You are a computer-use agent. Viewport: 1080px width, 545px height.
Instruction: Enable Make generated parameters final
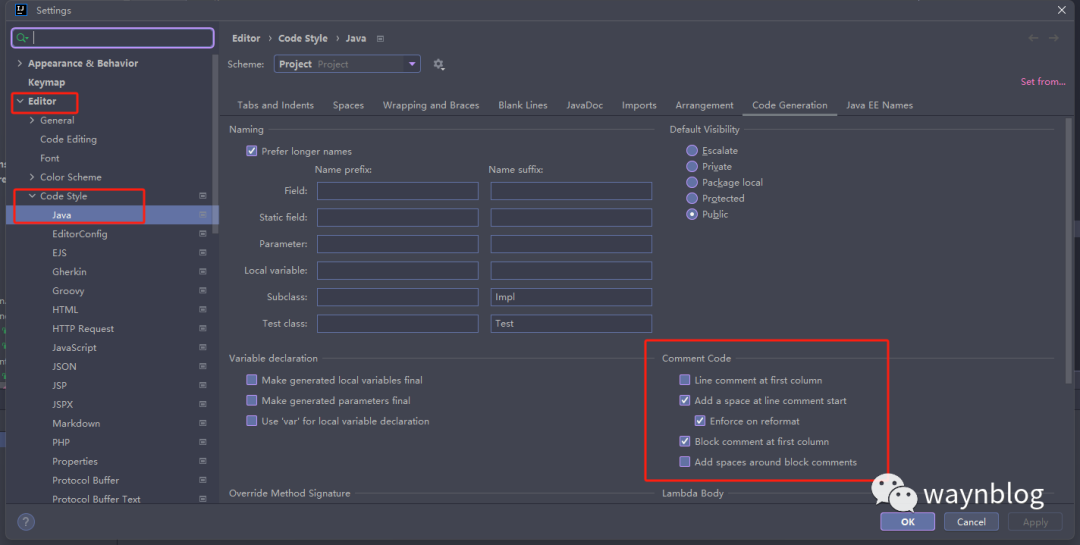[251, 400]
